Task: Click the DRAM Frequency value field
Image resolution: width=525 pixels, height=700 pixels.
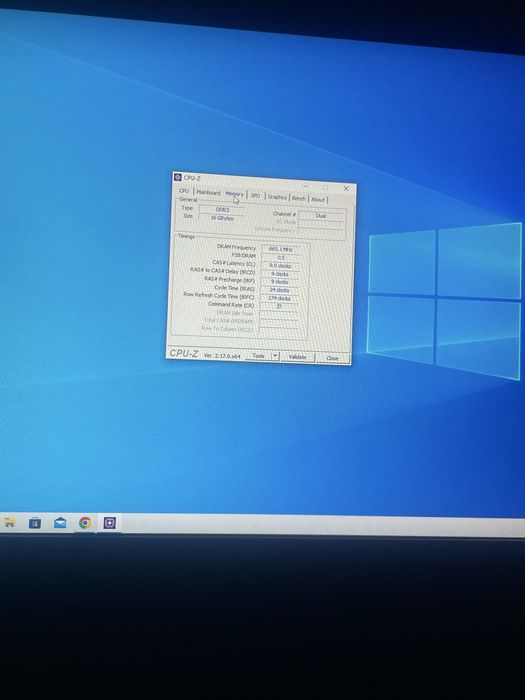Action: 280,250
